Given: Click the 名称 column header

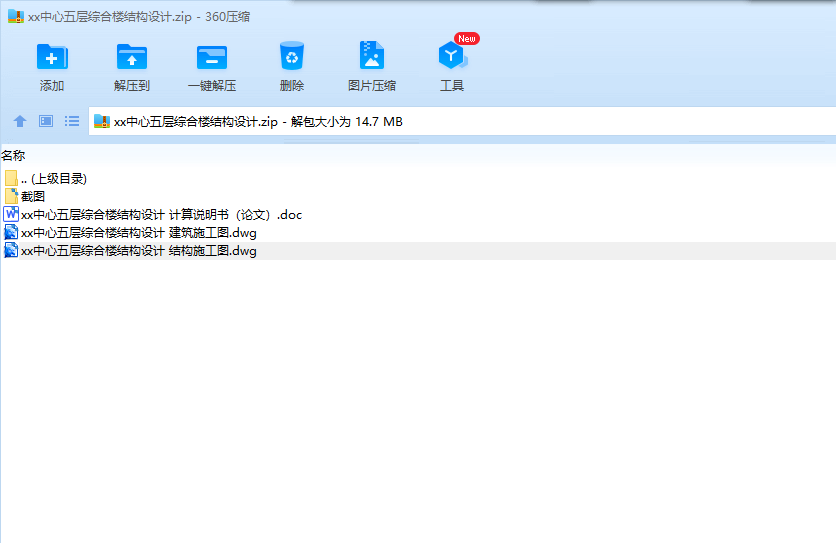Looking at the screenshot, I should [x=13, y=156].
